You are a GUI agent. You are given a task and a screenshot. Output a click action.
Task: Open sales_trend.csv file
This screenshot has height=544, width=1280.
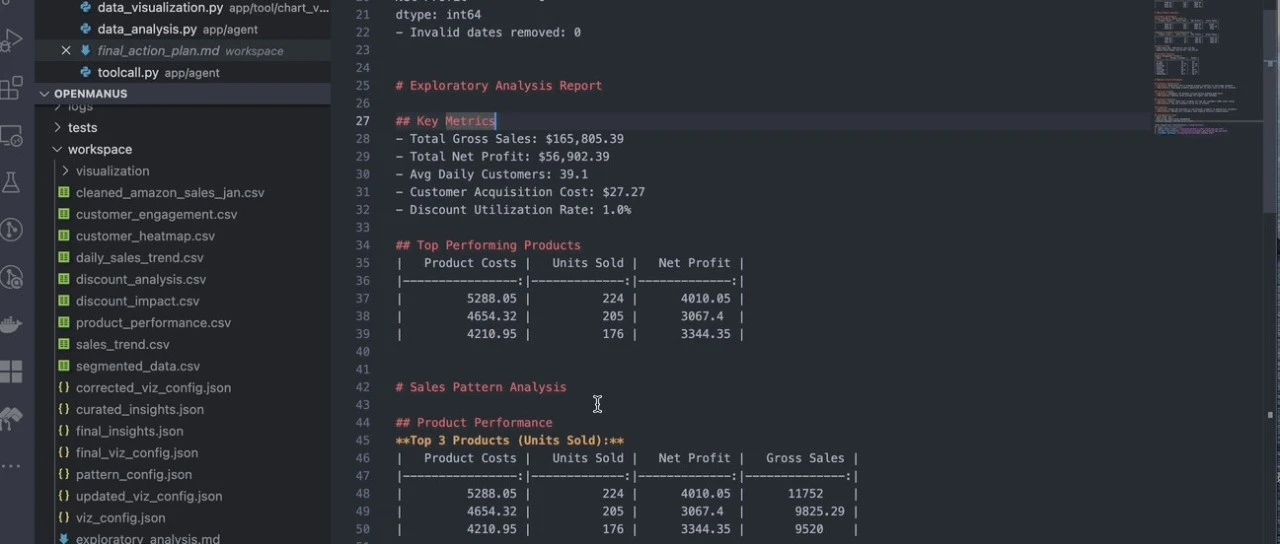click(122, 345)
